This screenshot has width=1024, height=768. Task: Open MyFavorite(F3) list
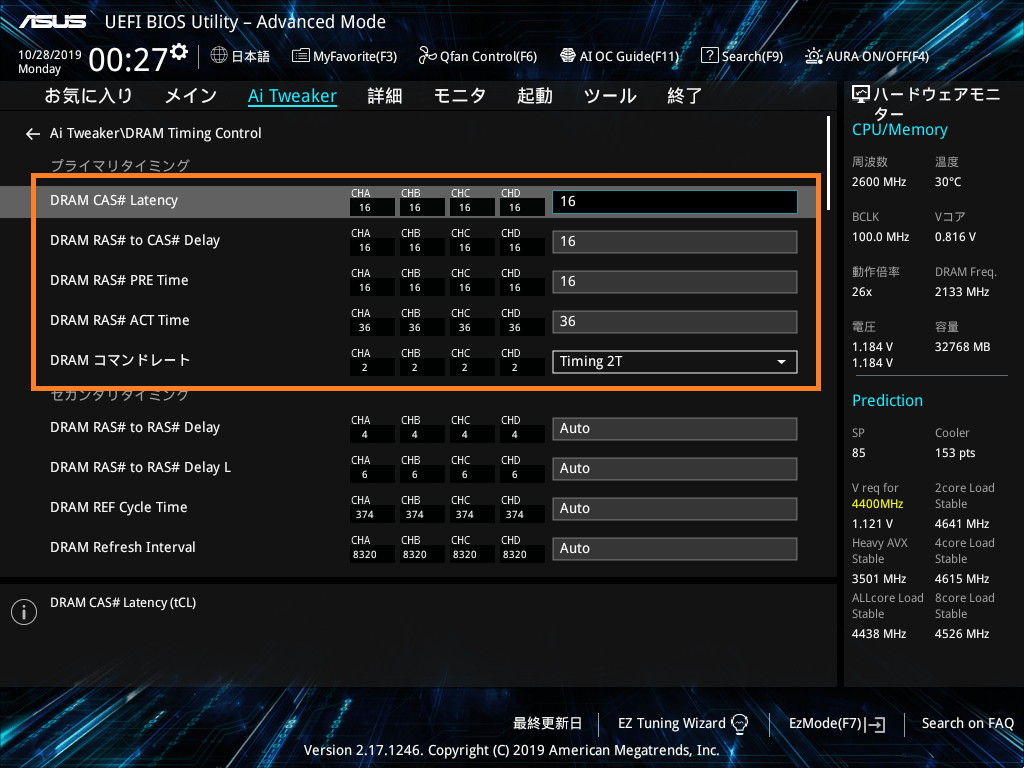pos(344,56)
